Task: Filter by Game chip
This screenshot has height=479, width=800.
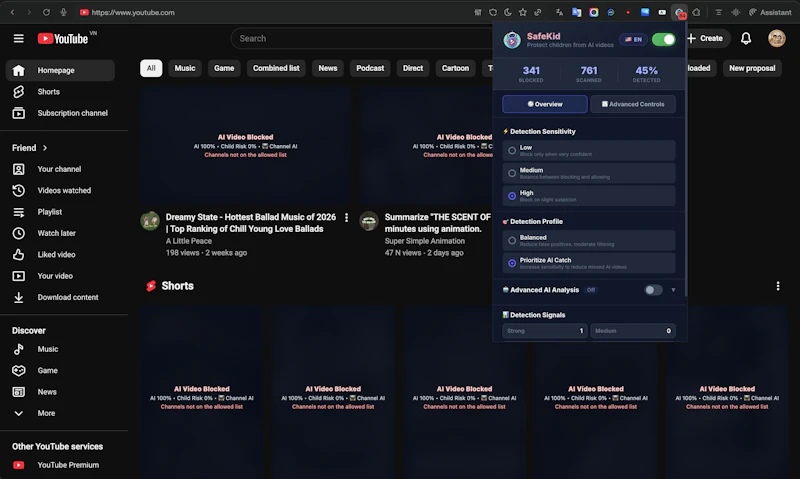Action: pyautogui.click(x=224, y=68)
